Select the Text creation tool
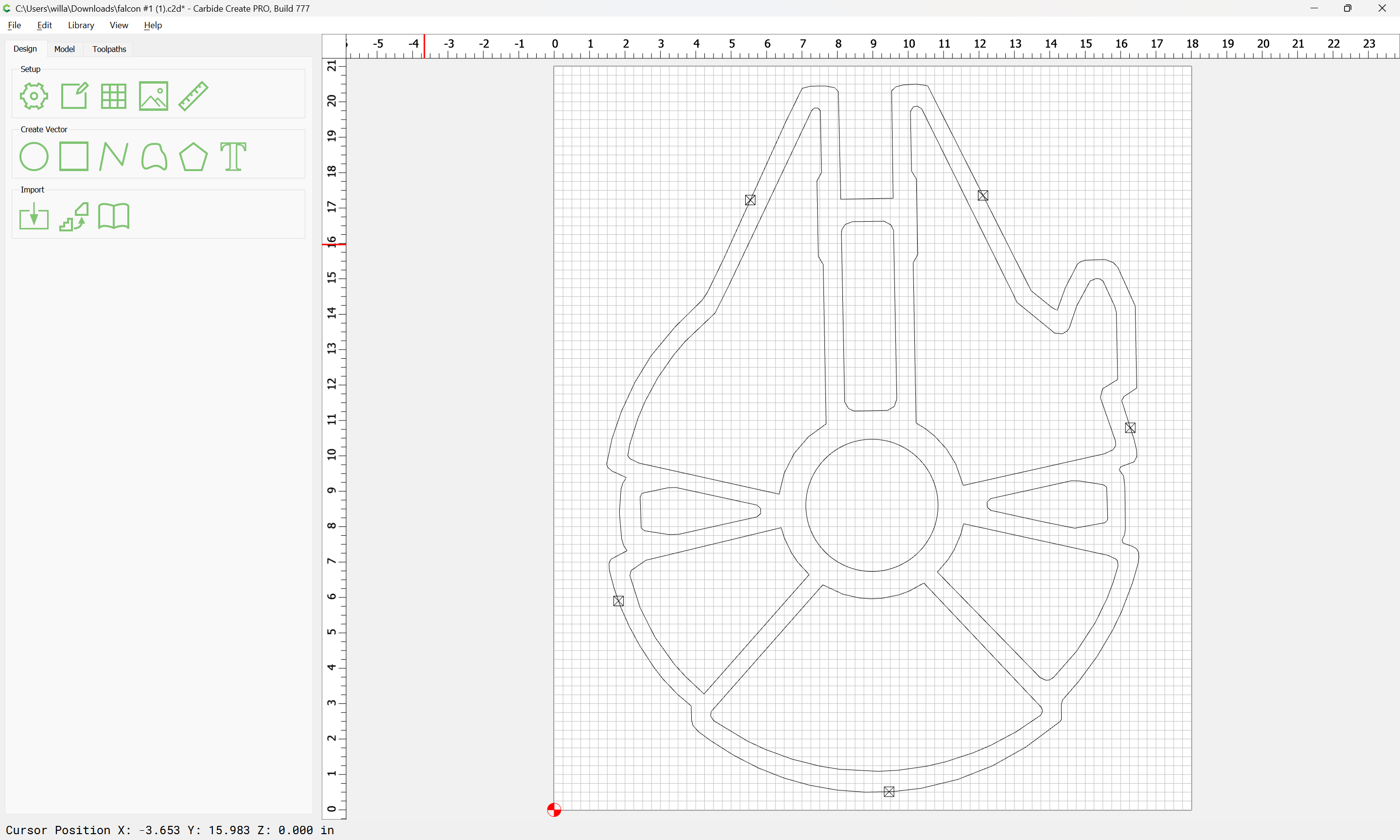 pos(233,156)
